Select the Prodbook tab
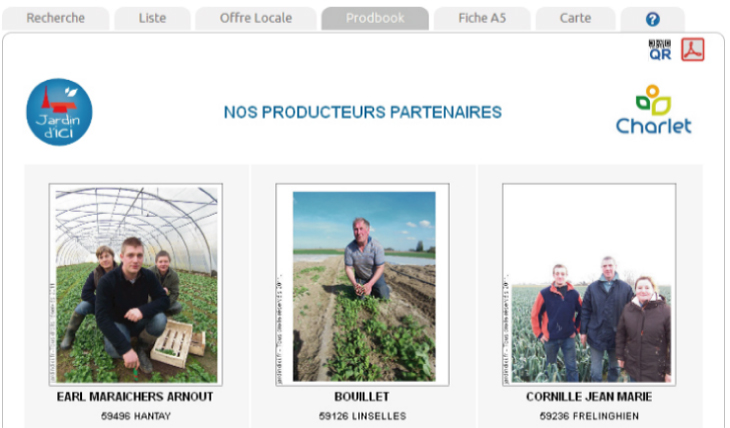Viewport: 730px width, 428px height. coord(375,18)
